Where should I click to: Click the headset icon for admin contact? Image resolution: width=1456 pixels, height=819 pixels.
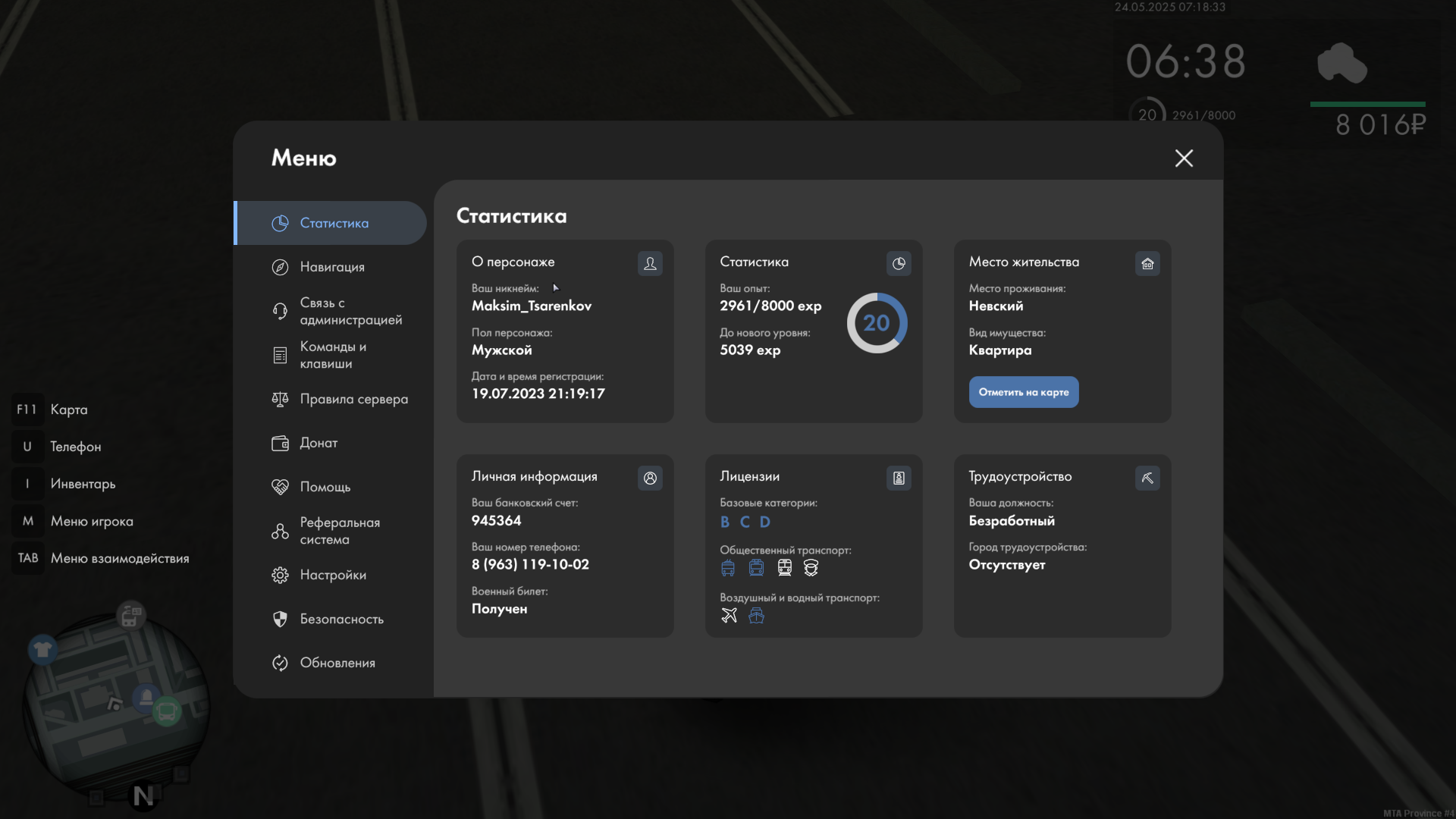tap(280, 311)
